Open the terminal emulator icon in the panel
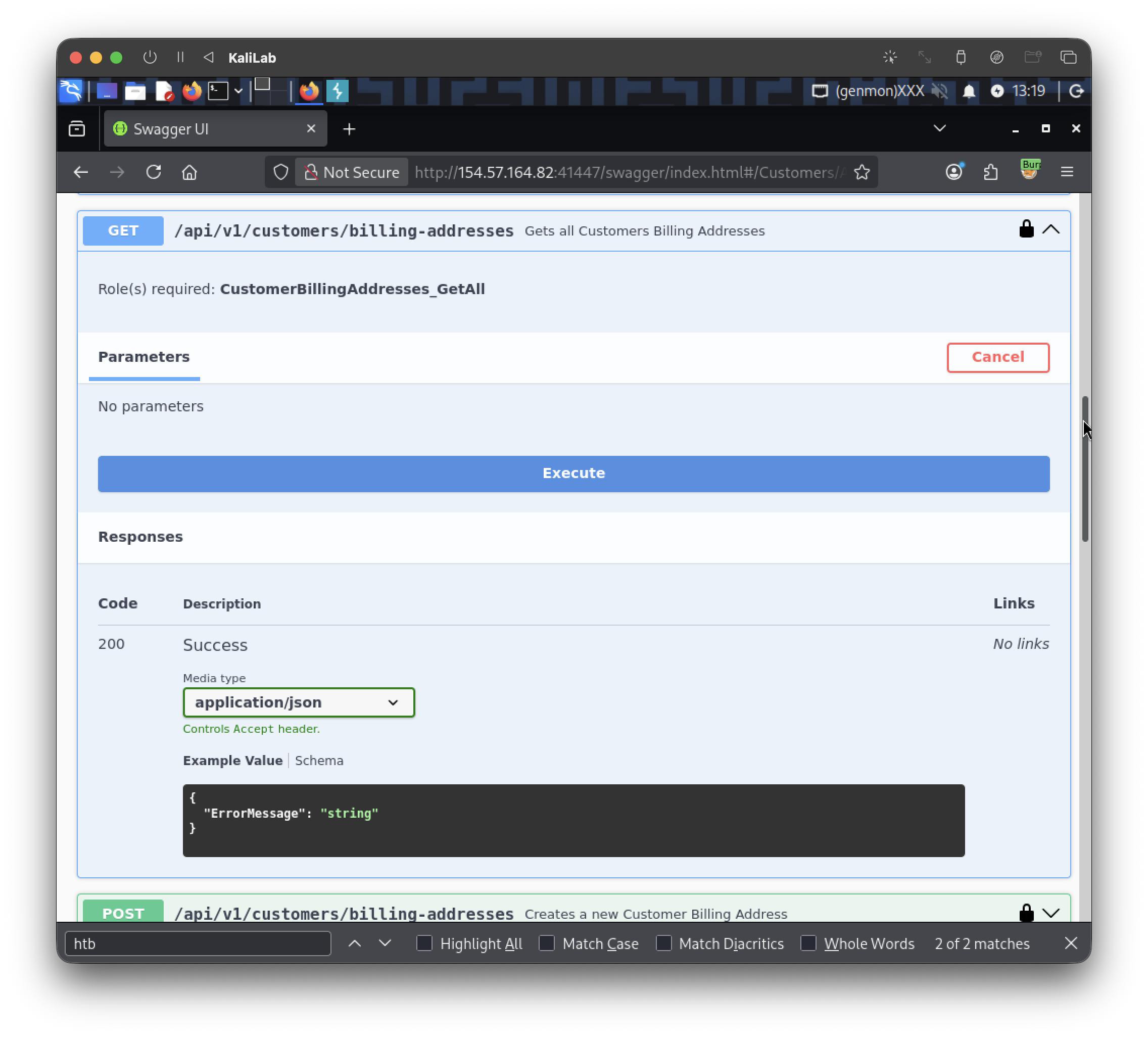 click(218, 91)
